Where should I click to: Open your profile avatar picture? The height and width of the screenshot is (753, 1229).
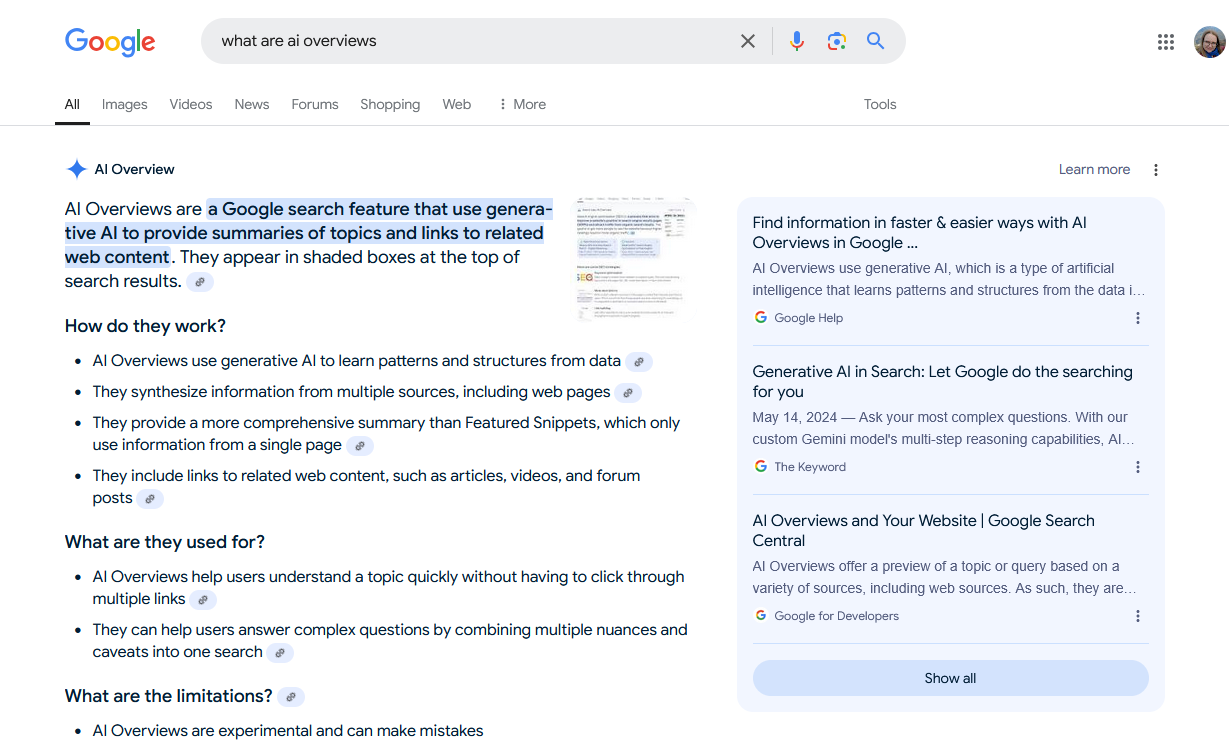point(1210,42)
